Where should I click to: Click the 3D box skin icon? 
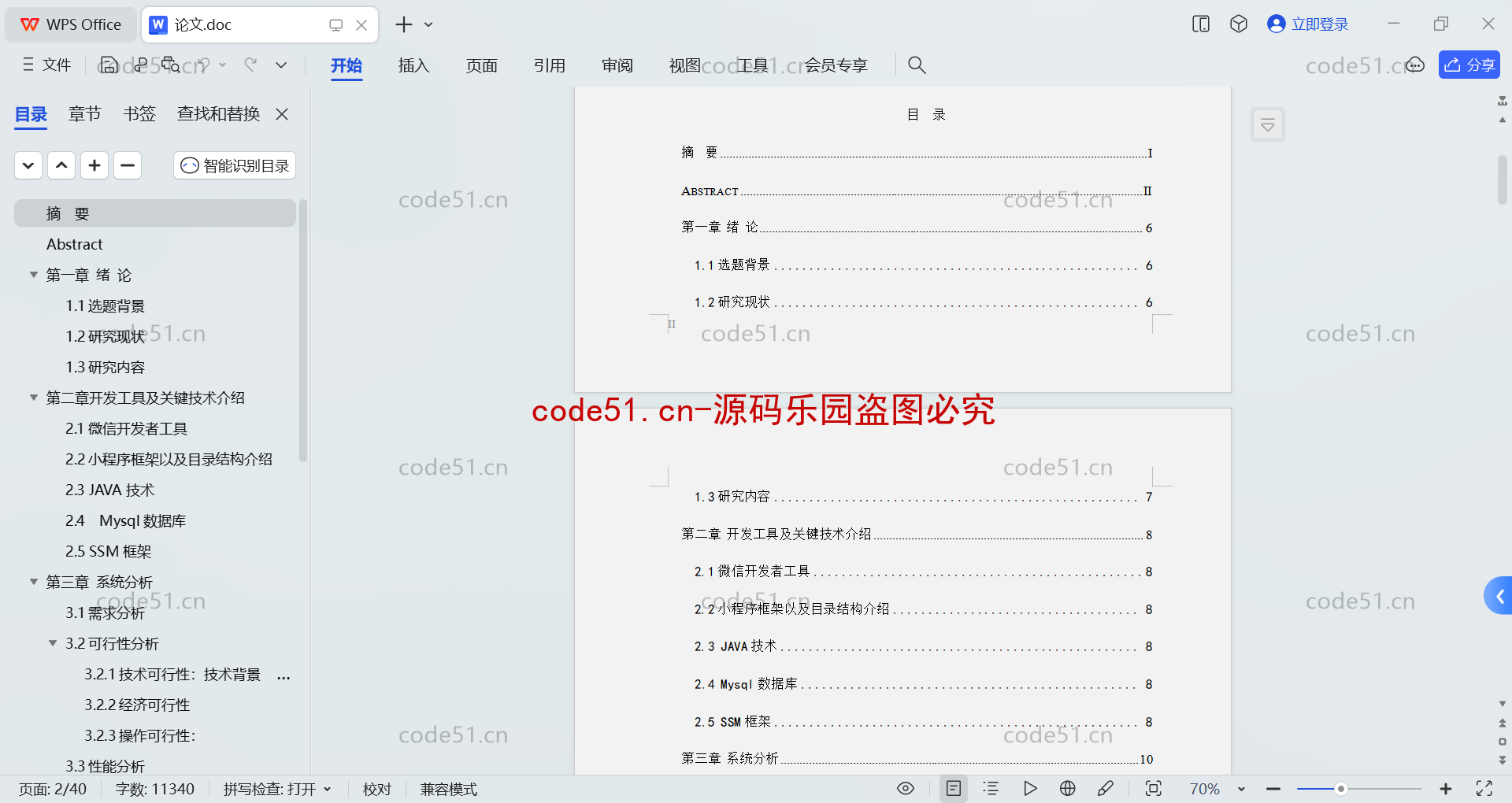1239,24
